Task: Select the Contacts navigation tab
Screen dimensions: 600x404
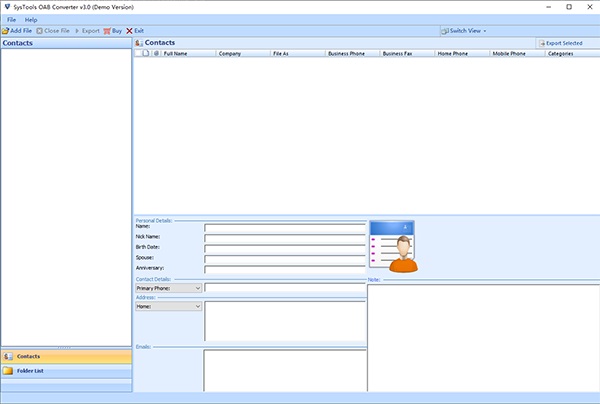Action: (x=67, y=357)
